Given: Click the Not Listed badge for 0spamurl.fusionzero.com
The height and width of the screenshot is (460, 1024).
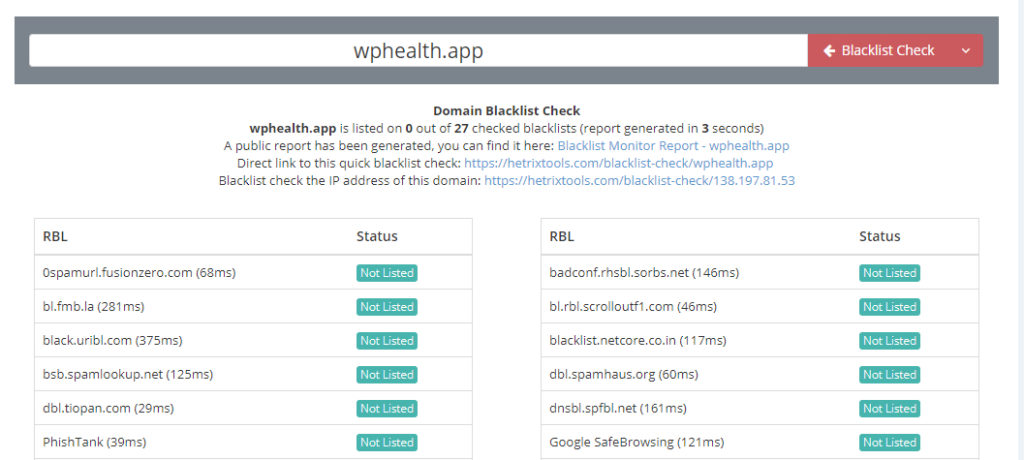Looking at the screenshot, I should [x=387, y=273].
